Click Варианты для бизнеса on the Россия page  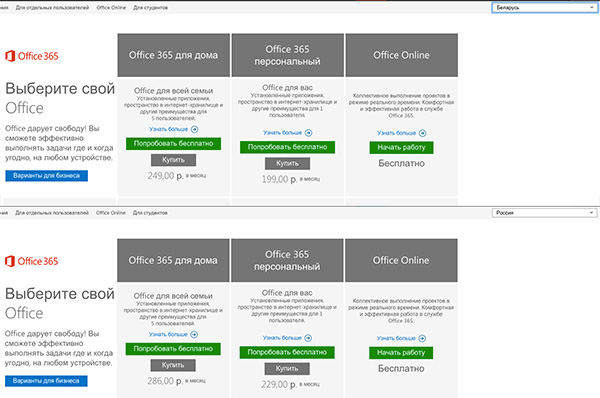point(46,381)
